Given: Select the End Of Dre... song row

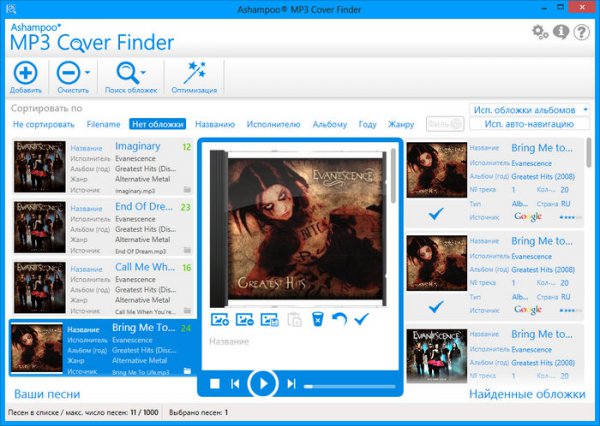Looking at the screenshot, I should (102, 227).
